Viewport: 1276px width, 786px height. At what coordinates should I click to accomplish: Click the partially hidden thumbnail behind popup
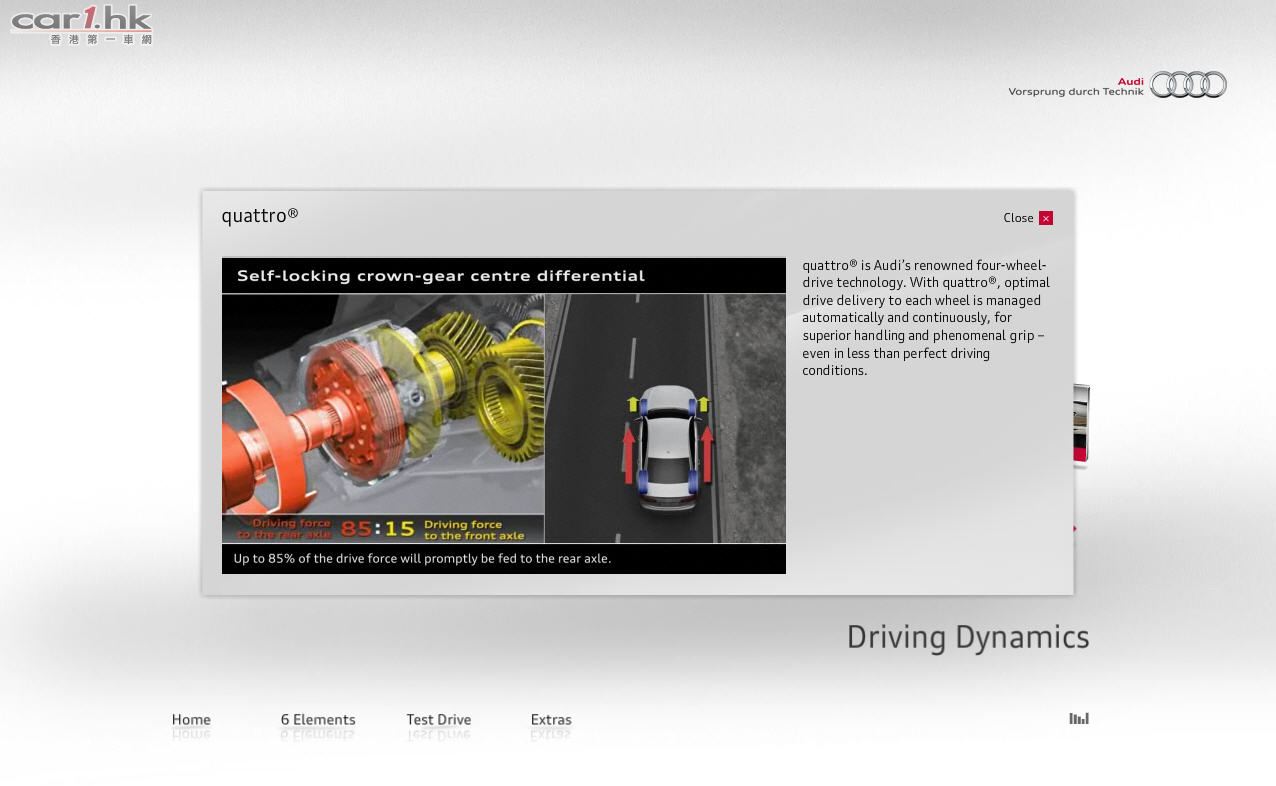(x=1081, y=425)
